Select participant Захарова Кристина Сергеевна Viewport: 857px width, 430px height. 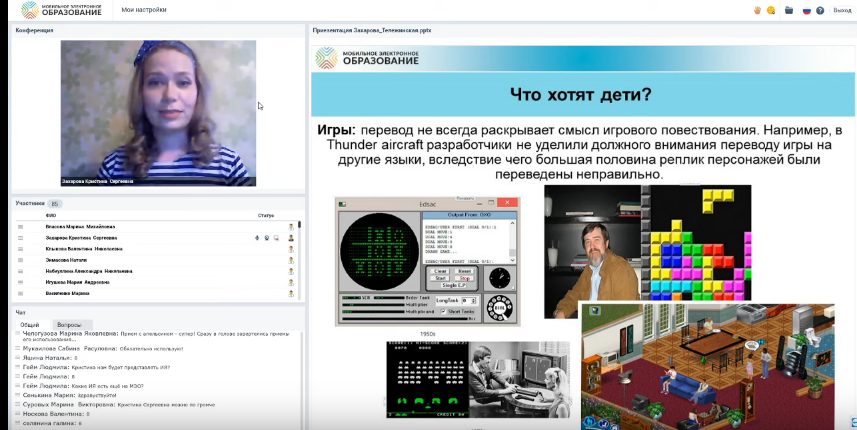click(x=81, y=238)
